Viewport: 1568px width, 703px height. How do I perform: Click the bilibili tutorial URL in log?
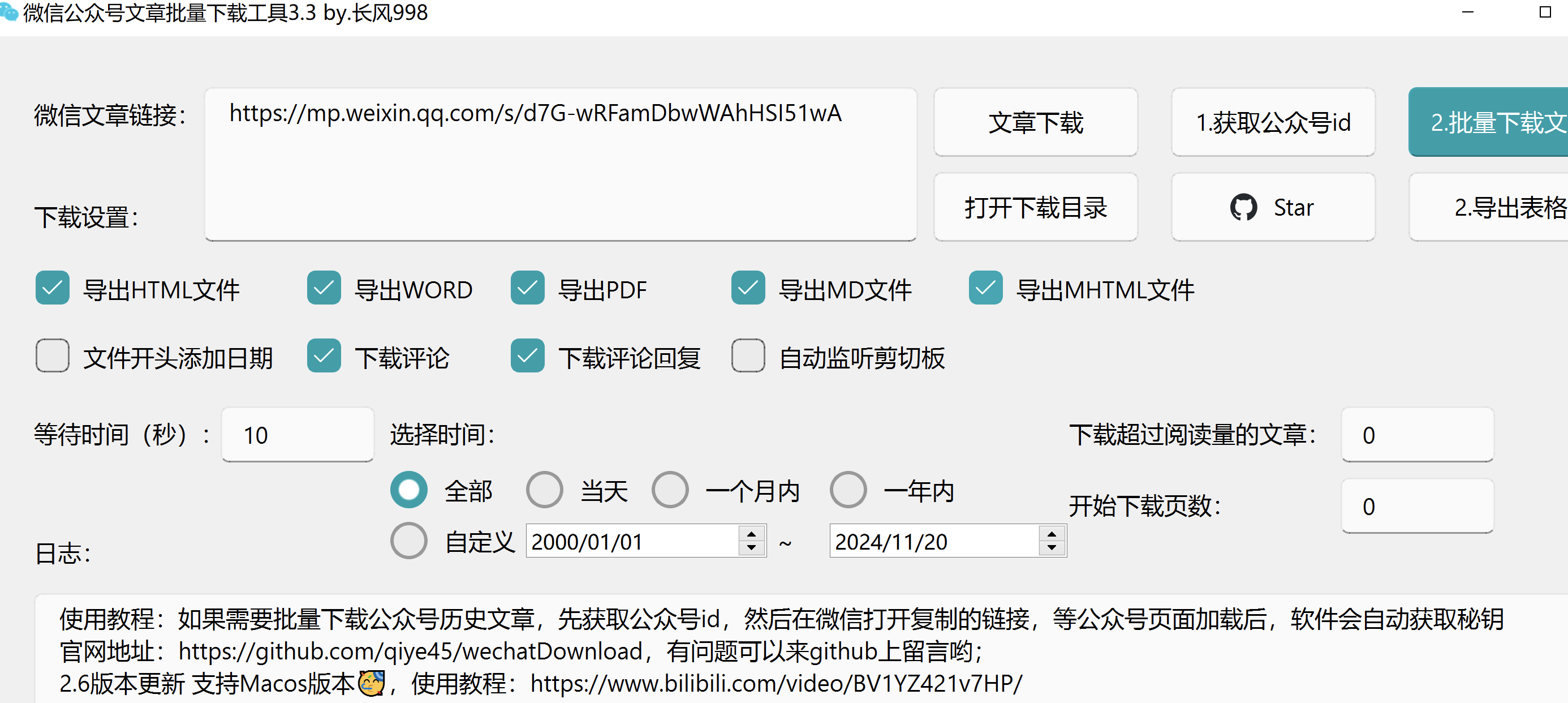(x=777, y=684)
